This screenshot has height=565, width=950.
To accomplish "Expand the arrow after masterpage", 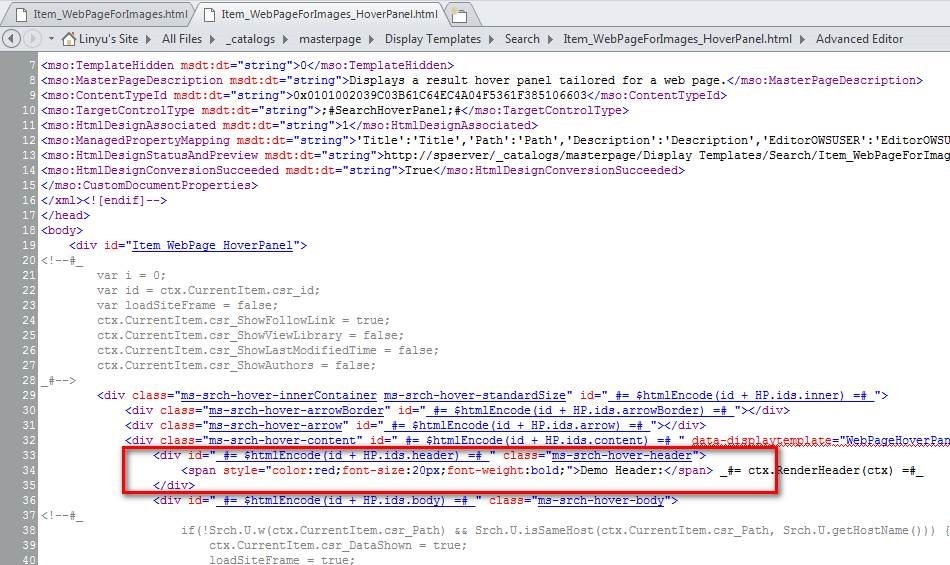I will point(371,39).
